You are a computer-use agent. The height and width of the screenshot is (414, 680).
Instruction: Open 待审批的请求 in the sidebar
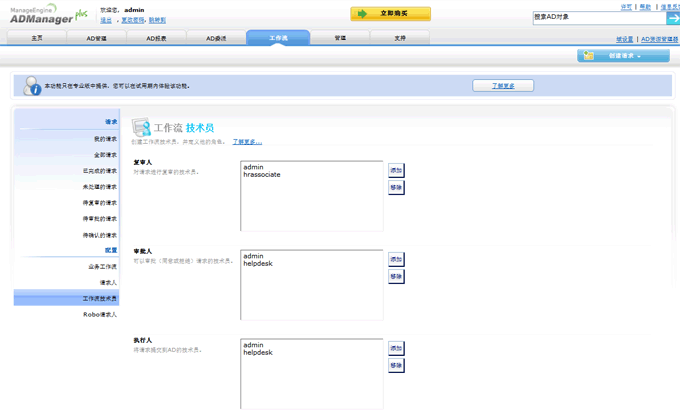pyautogui.click(x=100, y=219)
